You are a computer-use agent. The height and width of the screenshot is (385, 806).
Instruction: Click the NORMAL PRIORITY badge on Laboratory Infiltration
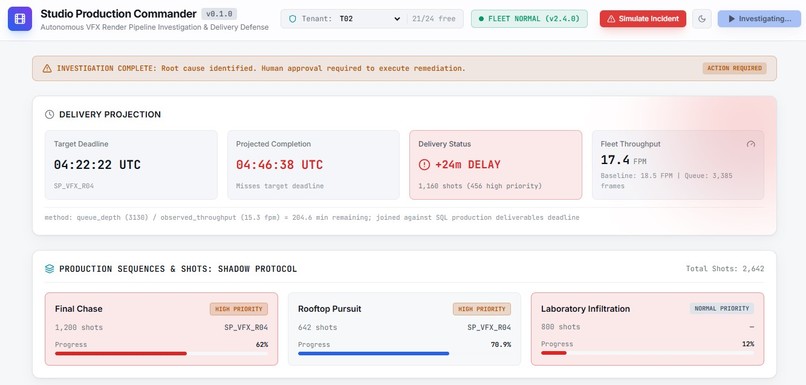pos(722,309)
